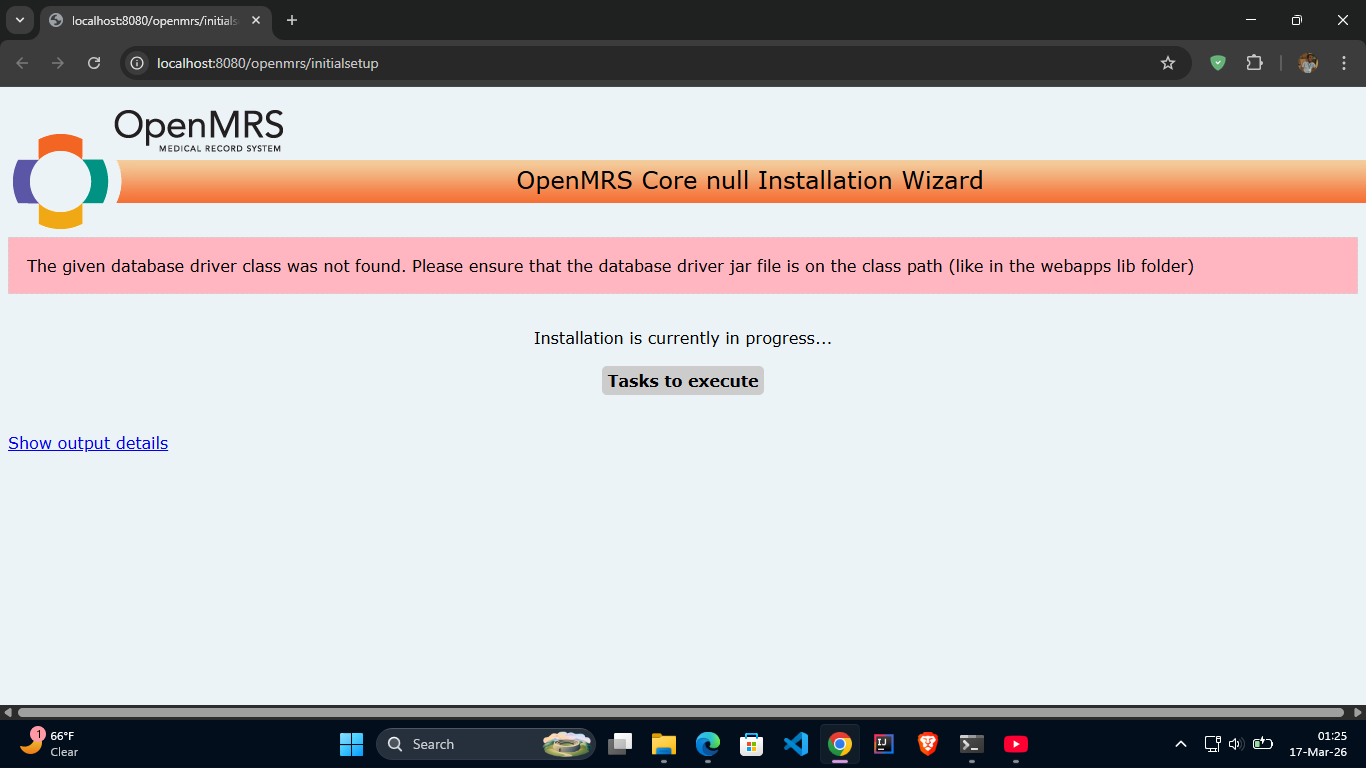Open a new browser tab
This screenshot has width=1366, height=768.
tap(292, 20)
